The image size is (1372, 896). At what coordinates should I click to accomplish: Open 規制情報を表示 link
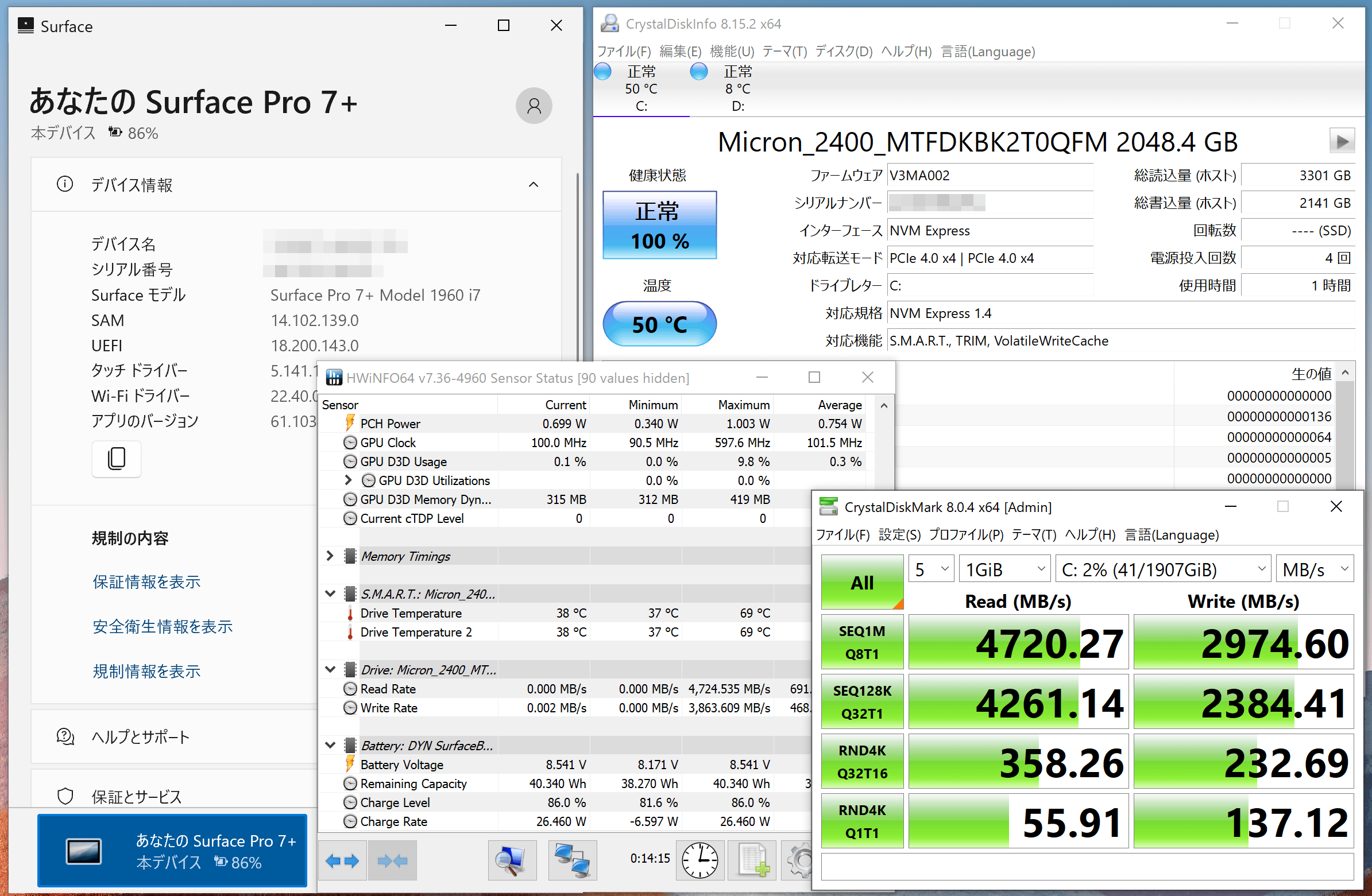tap(146, 671)
